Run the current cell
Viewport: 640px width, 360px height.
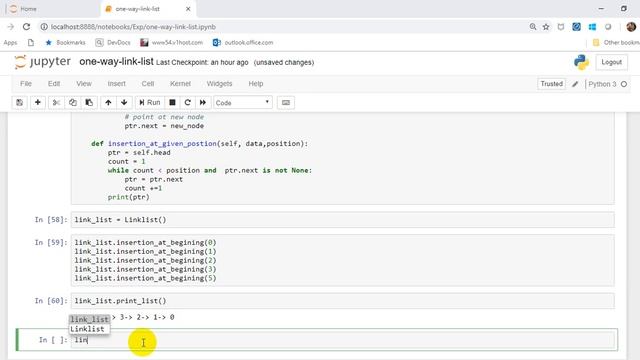[149, 102]
